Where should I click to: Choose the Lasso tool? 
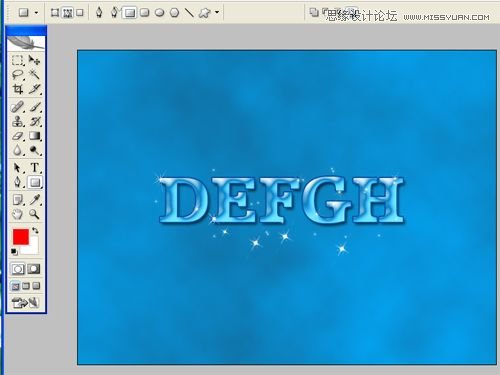pyautogui.click(x=18, y=74)
